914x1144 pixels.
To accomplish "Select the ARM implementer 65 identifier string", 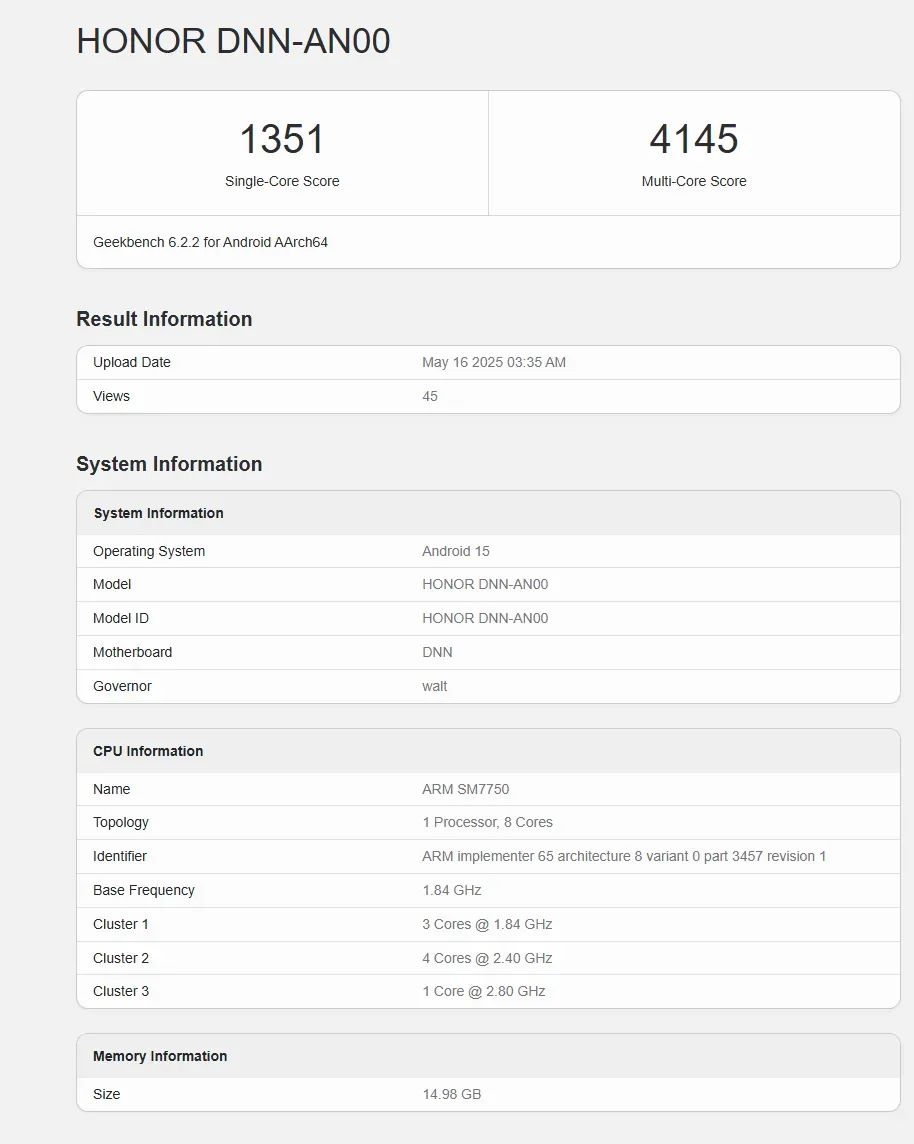I will pyautogui.click(x=624, y=857).
